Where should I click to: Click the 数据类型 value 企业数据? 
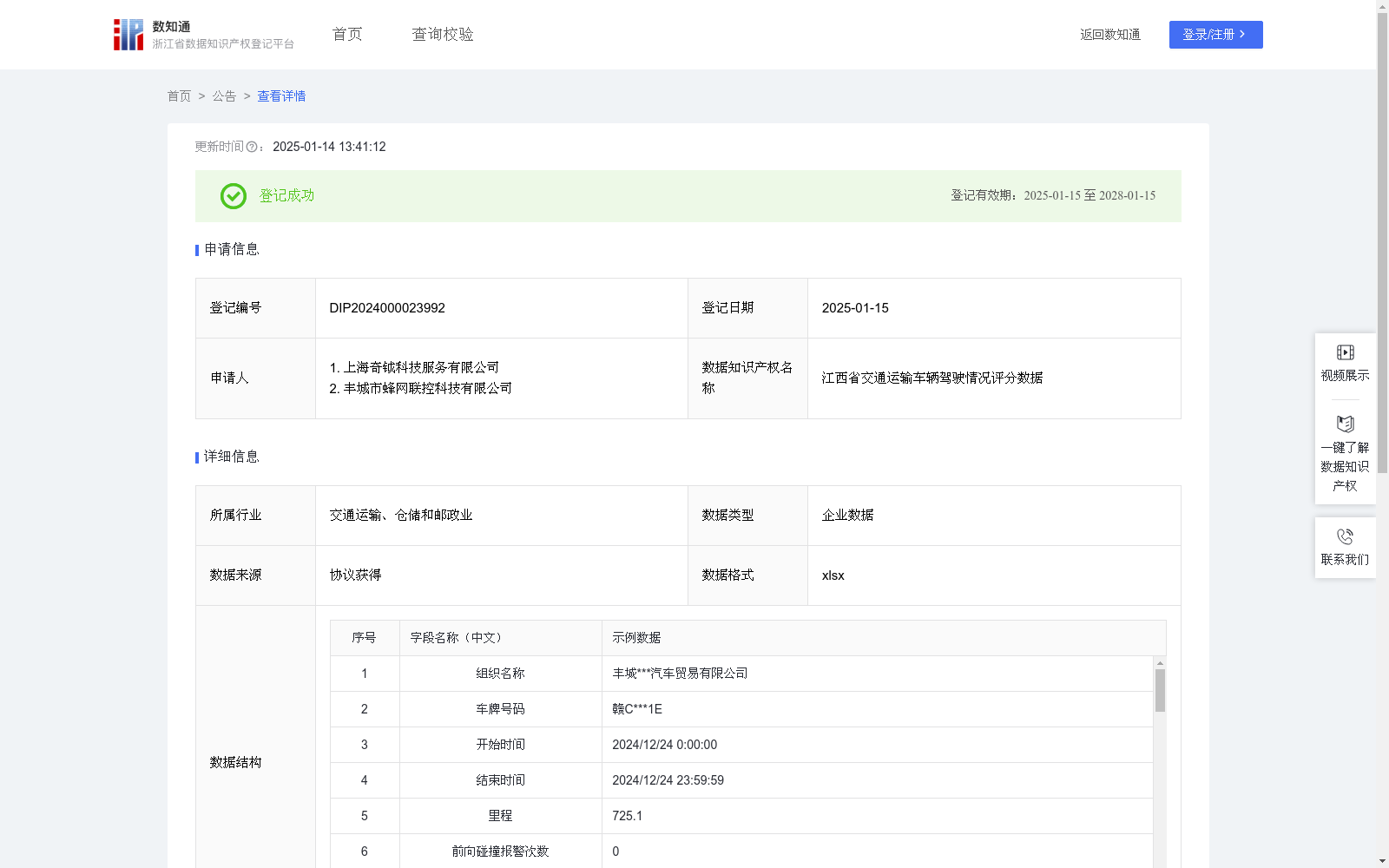(x=847, y=516)
